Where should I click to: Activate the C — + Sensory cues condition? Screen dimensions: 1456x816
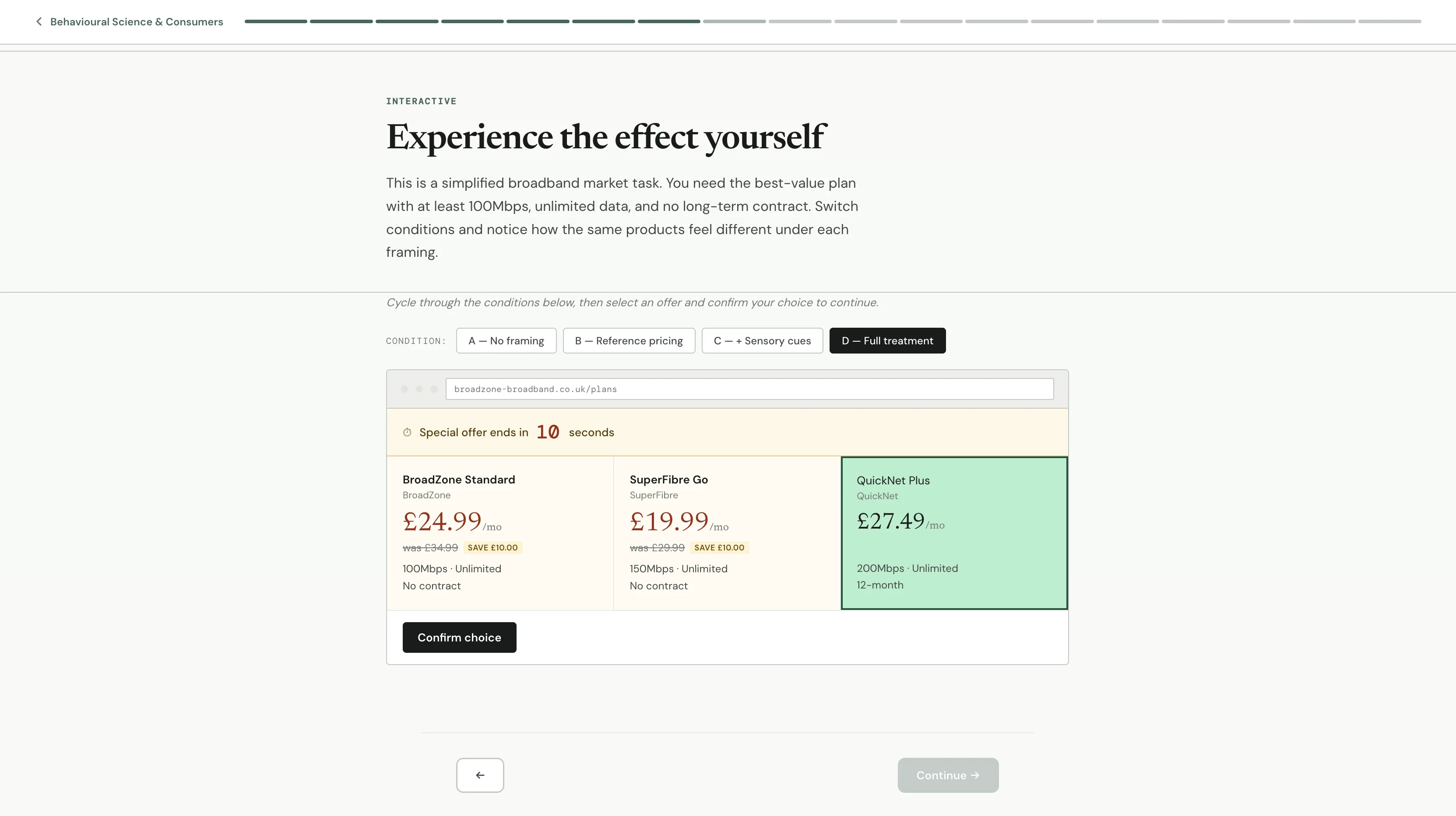pos(762,340)
